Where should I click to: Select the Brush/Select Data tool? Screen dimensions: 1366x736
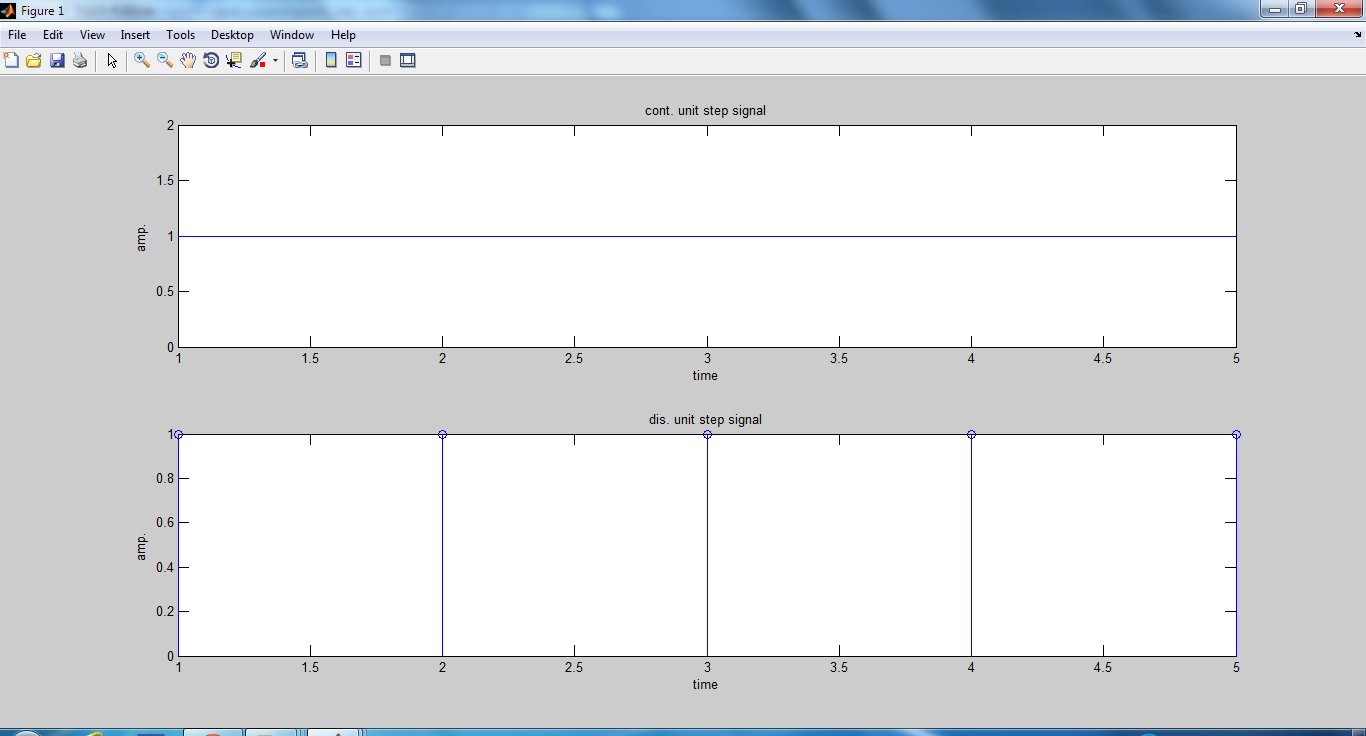point(257,60)
